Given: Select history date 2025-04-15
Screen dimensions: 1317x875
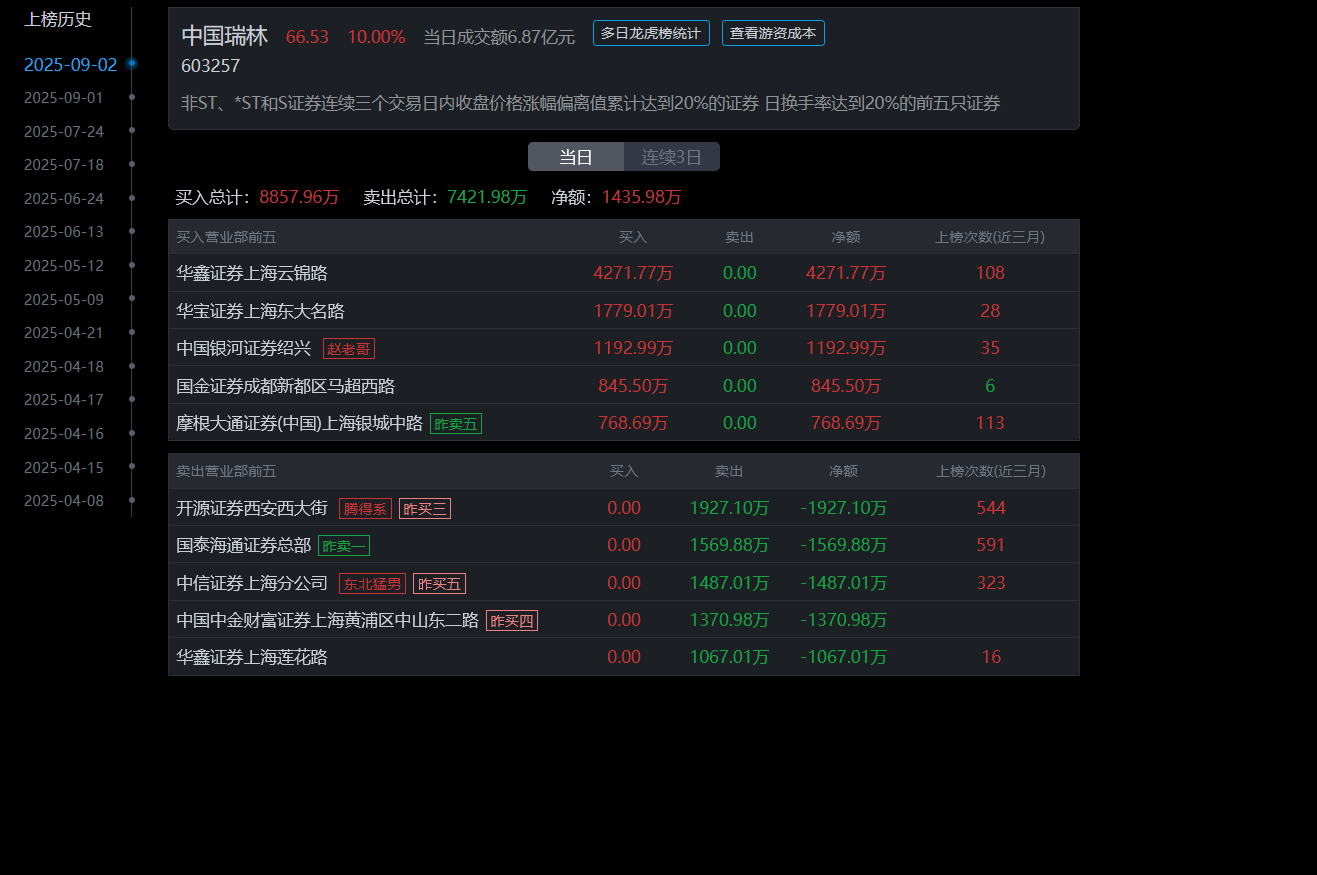Looking at the screenshot, I should pyautogui.click(x=63, y=468).
